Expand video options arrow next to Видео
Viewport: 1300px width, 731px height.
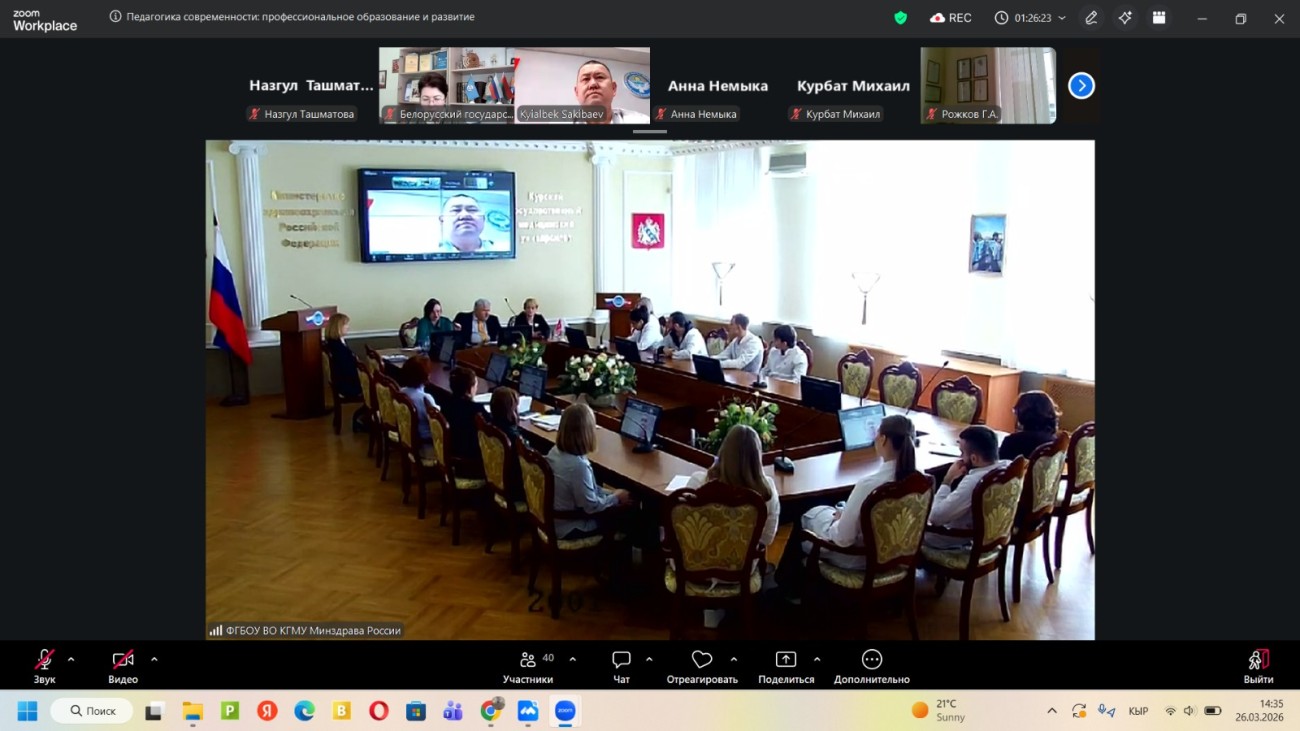[x=154, y=660]
